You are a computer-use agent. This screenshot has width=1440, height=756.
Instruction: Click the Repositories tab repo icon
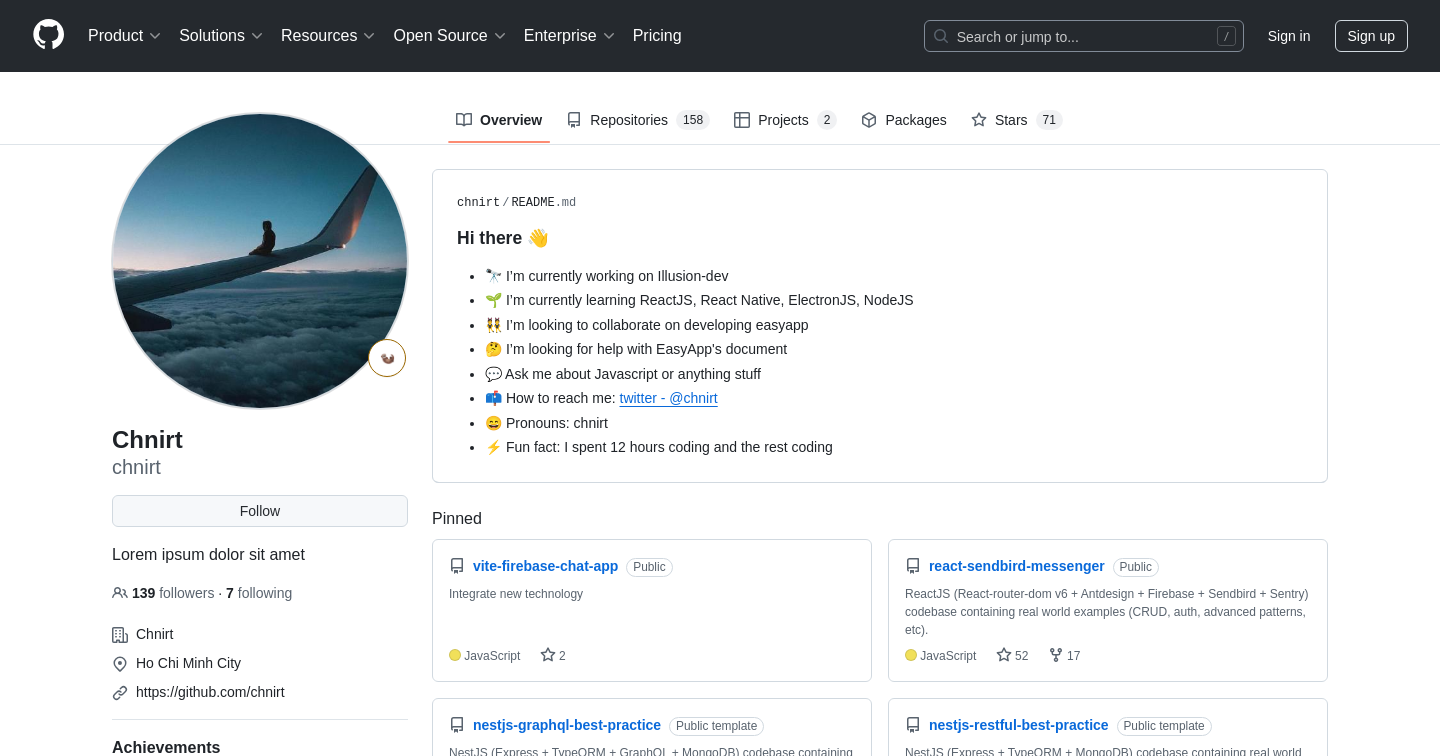[x=574, y=120]
